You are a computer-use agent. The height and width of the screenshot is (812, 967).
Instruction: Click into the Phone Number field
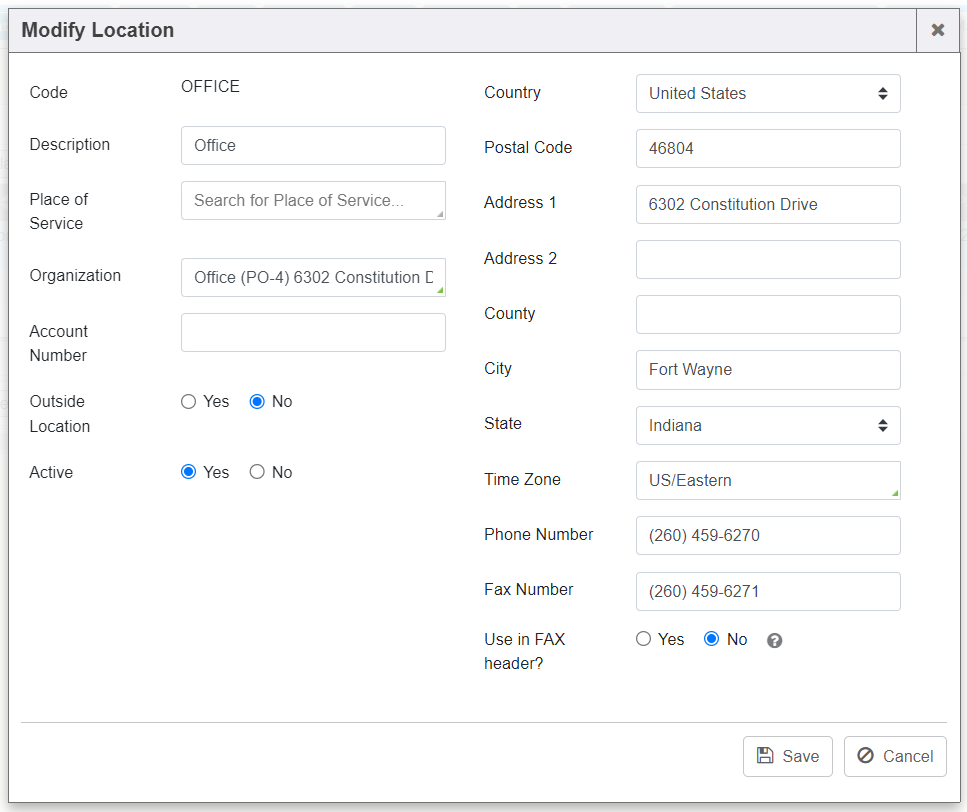[767, 535]
